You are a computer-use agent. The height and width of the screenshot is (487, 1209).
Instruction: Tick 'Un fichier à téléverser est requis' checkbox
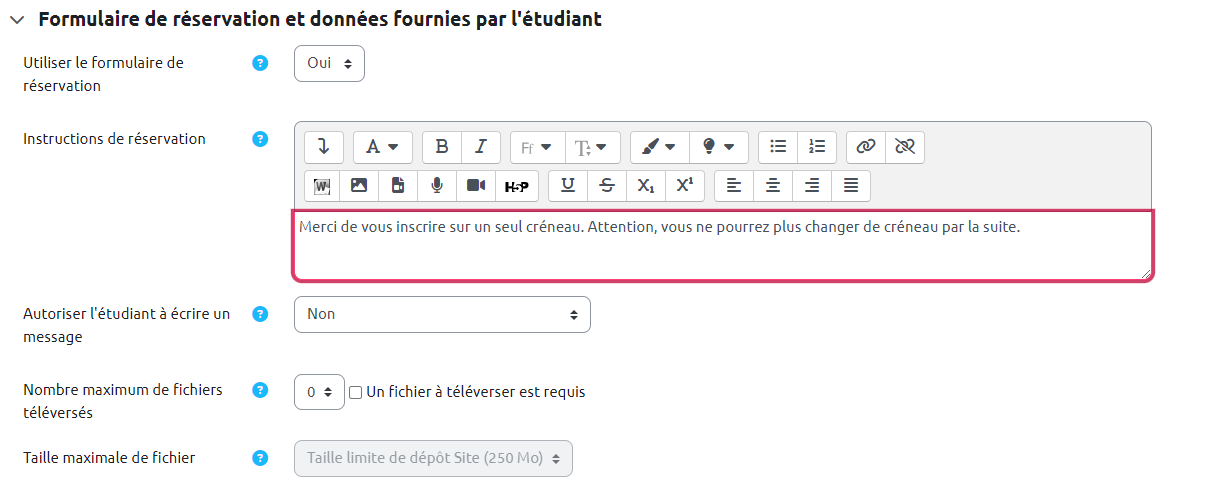tap(355, 393)
